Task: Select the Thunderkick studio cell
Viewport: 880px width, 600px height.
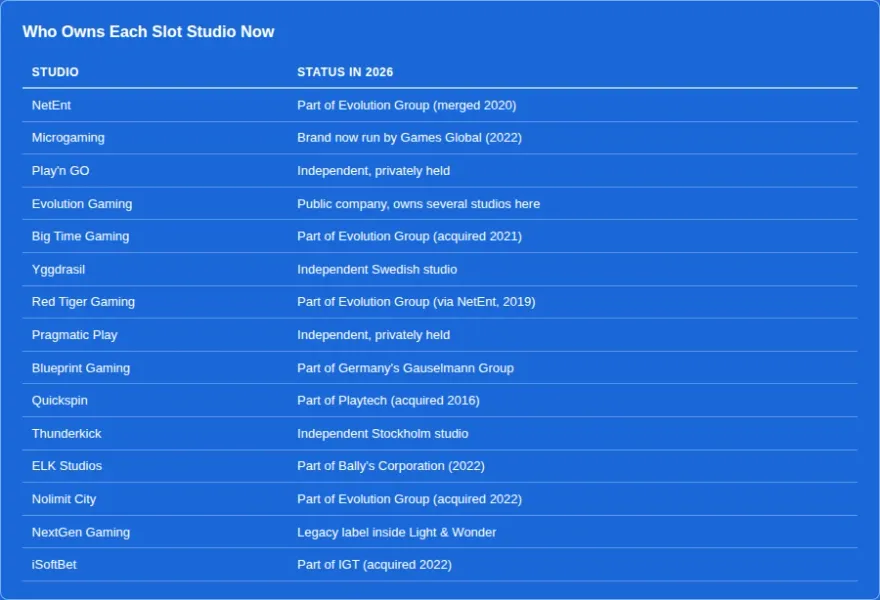Action: coord(67,434)
